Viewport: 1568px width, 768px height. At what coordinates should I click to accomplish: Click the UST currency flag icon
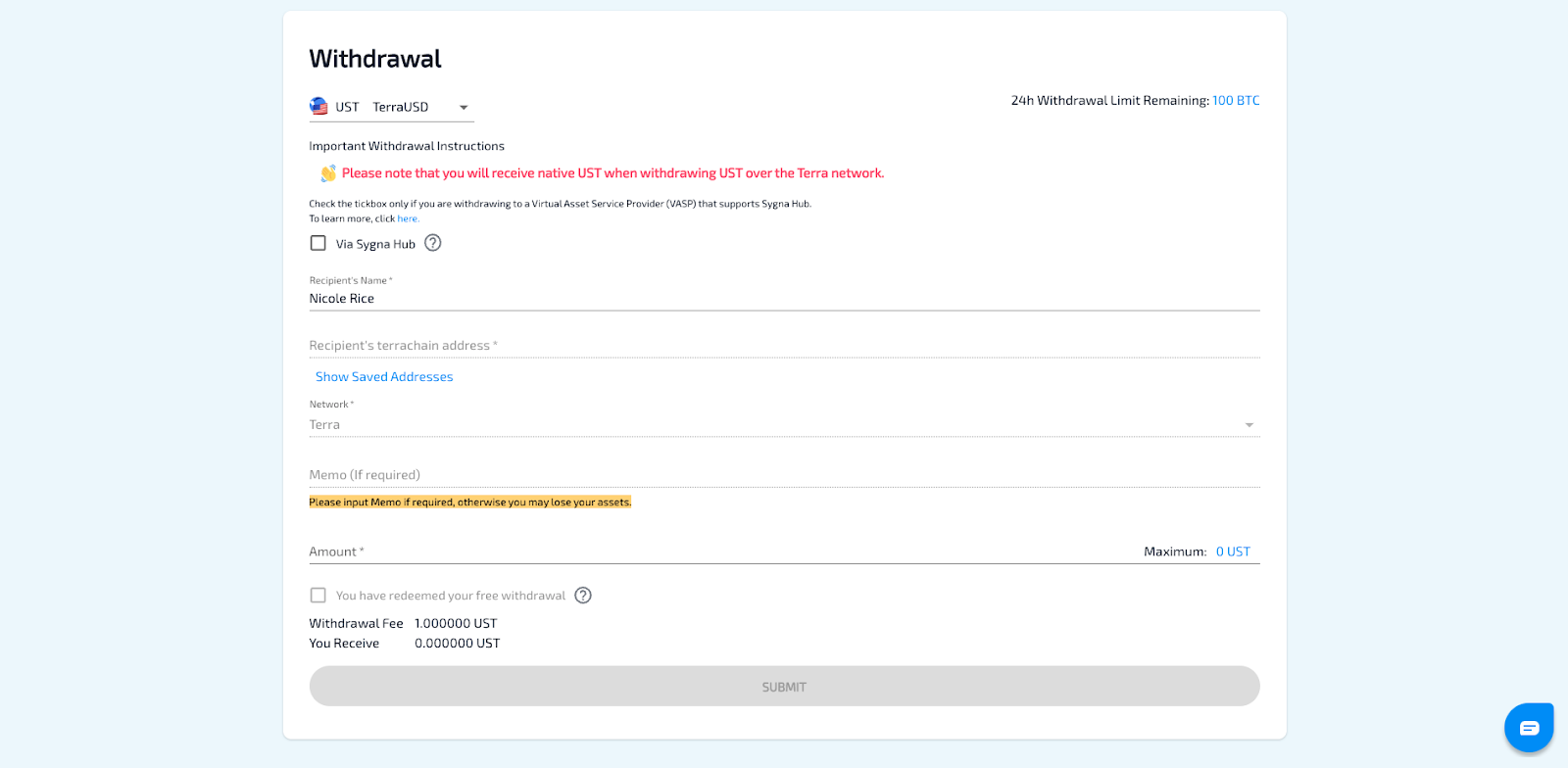(x=318, y=106)
